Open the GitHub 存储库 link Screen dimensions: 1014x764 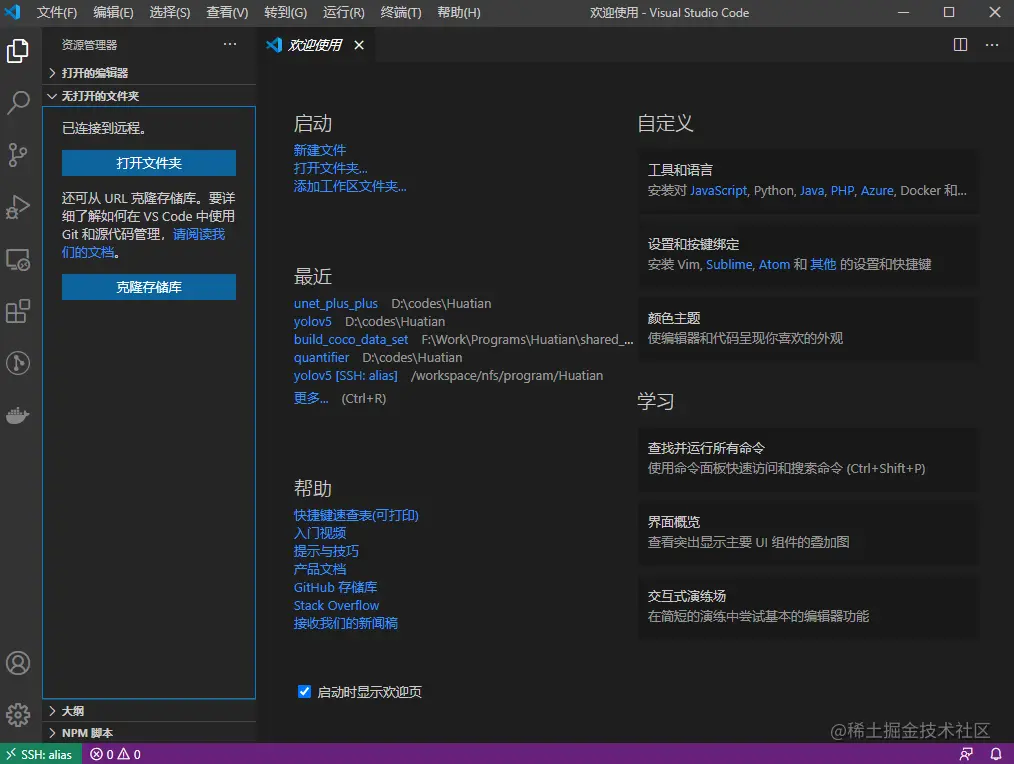[335, 587]
